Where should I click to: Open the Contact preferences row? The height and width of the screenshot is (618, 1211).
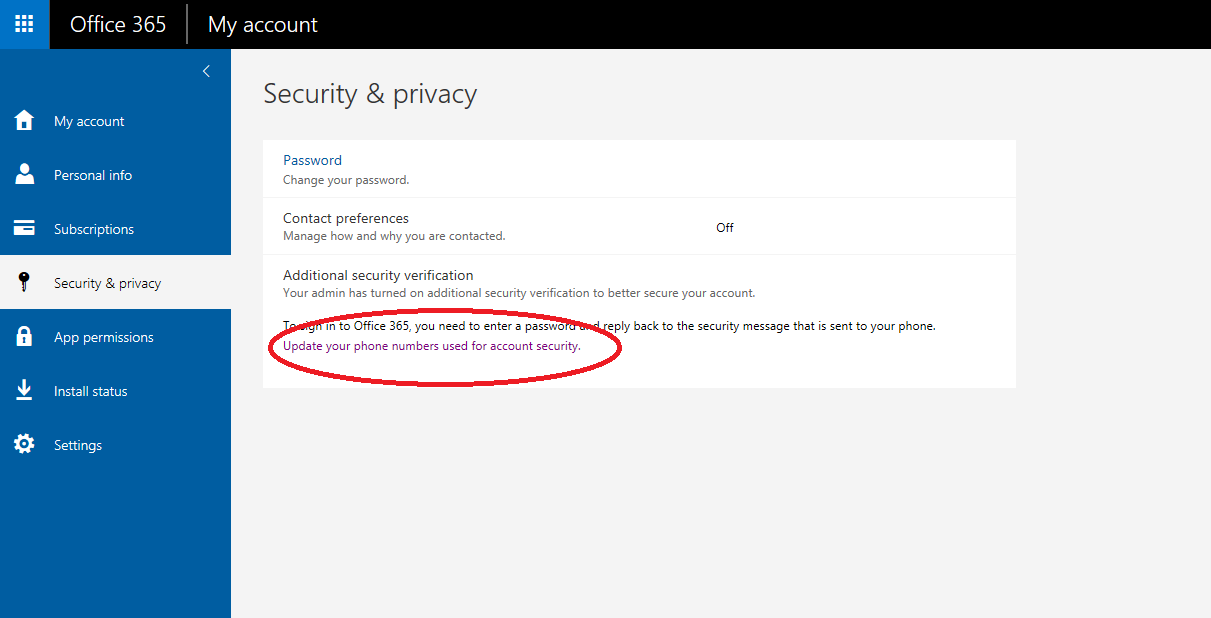click(345, 218)
